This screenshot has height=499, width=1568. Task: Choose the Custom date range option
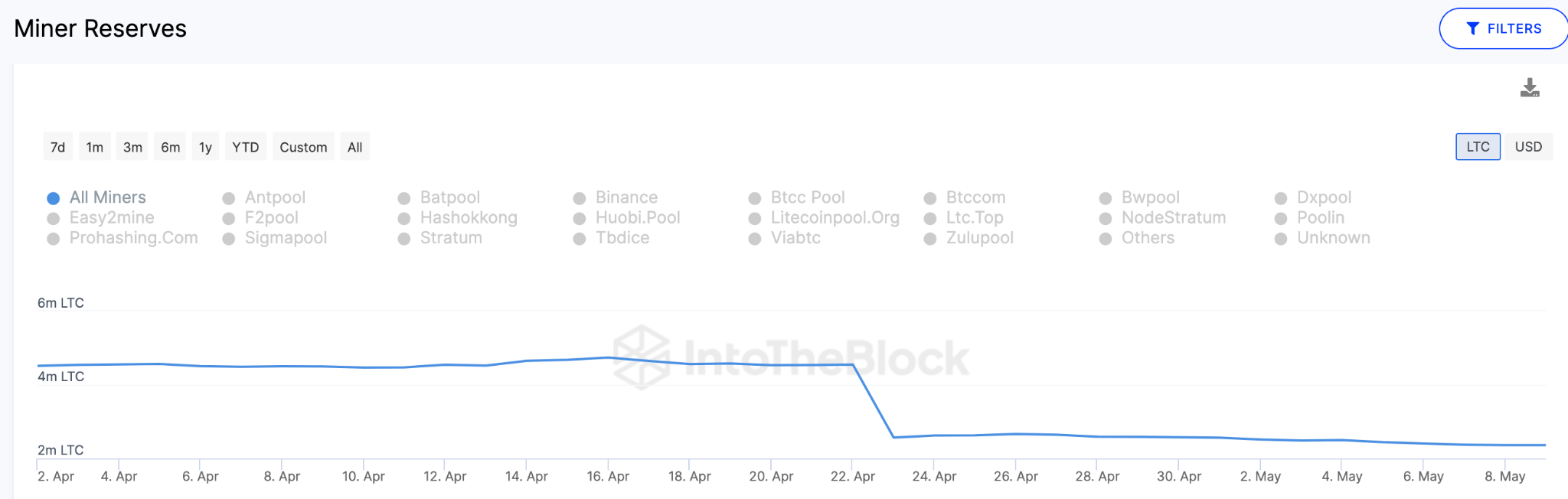coord(303,147)
